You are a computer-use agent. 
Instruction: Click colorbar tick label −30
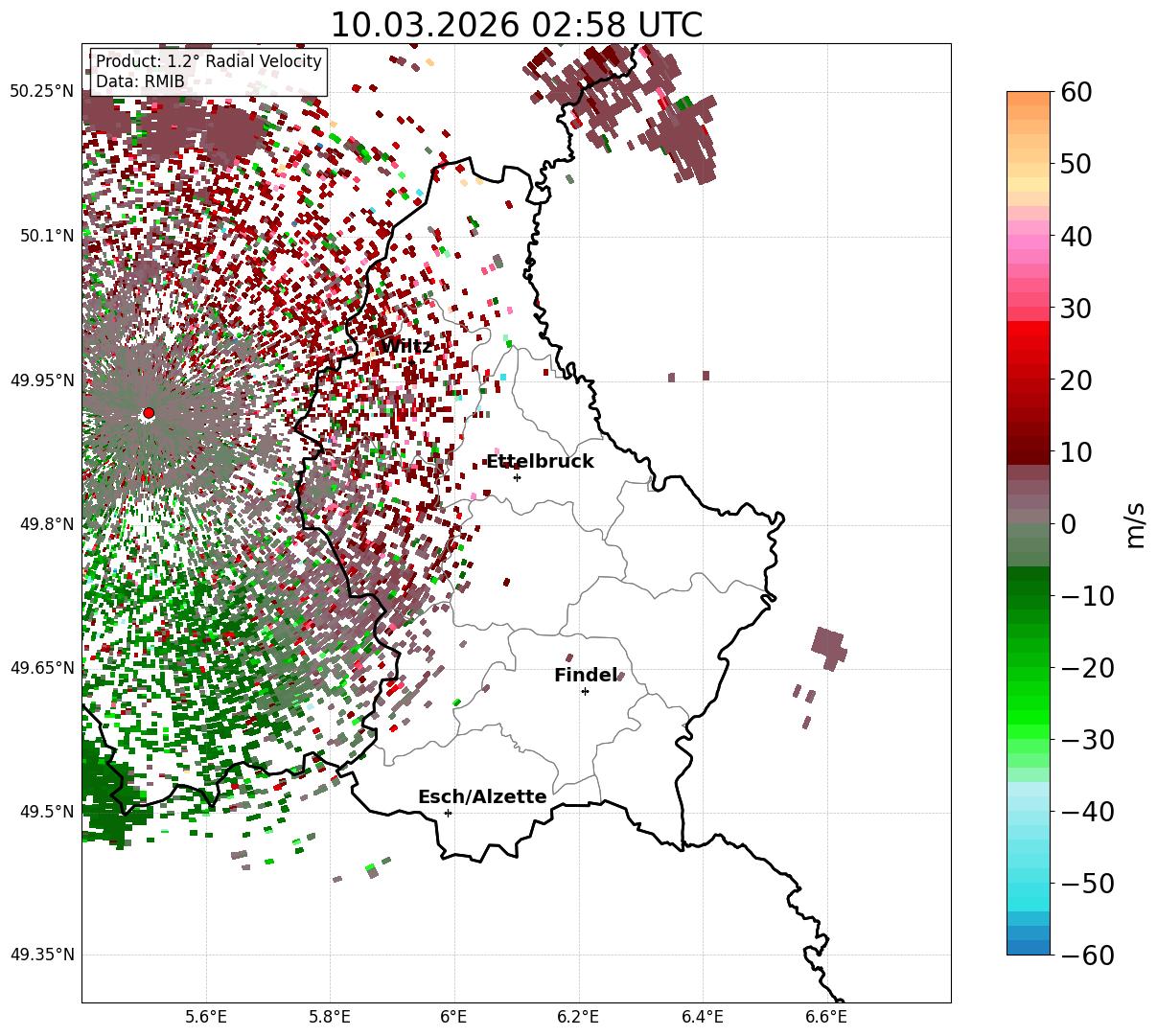1087,740
